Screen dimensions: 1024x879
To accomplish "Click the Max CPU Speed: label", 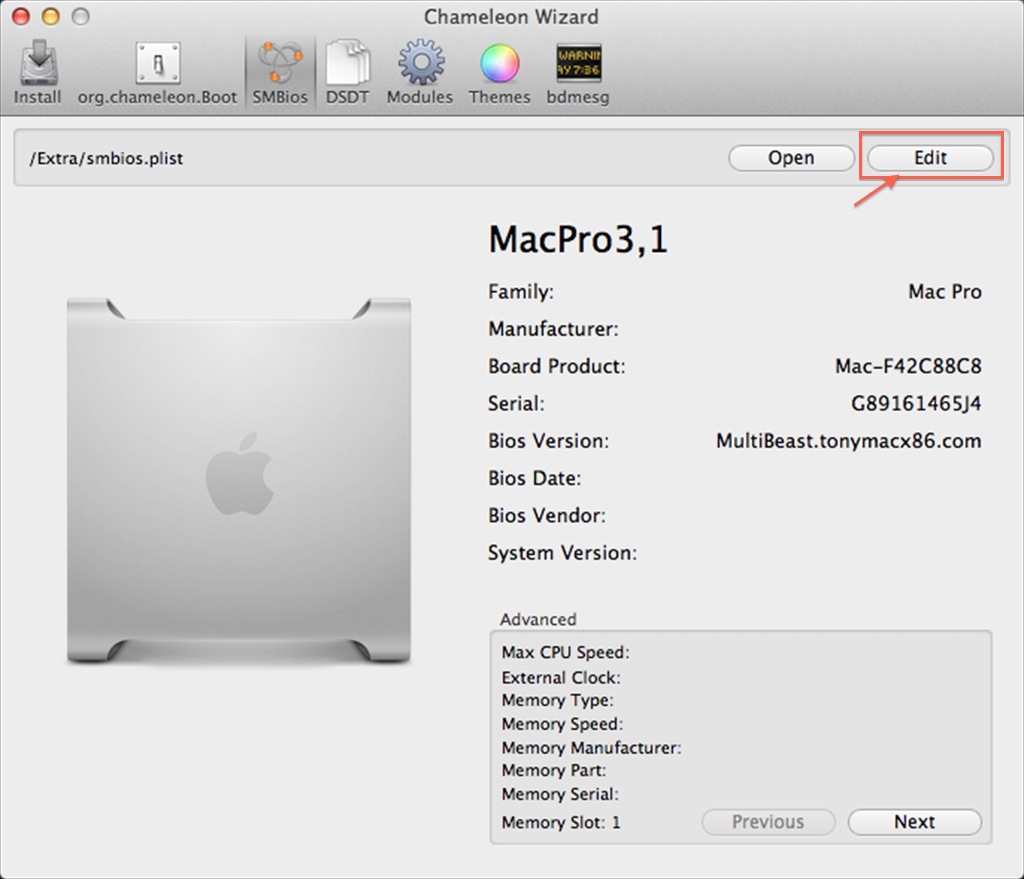I will [x=566, y=652].
